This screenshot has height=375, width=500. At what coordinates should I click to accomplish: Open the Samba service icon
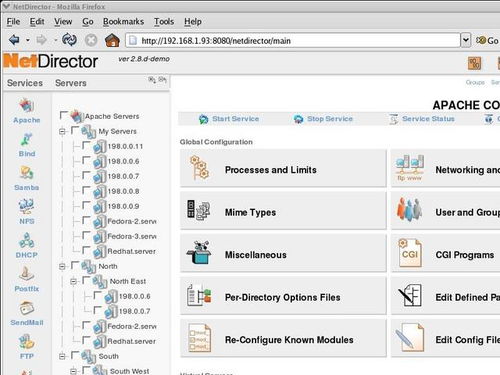26,173
